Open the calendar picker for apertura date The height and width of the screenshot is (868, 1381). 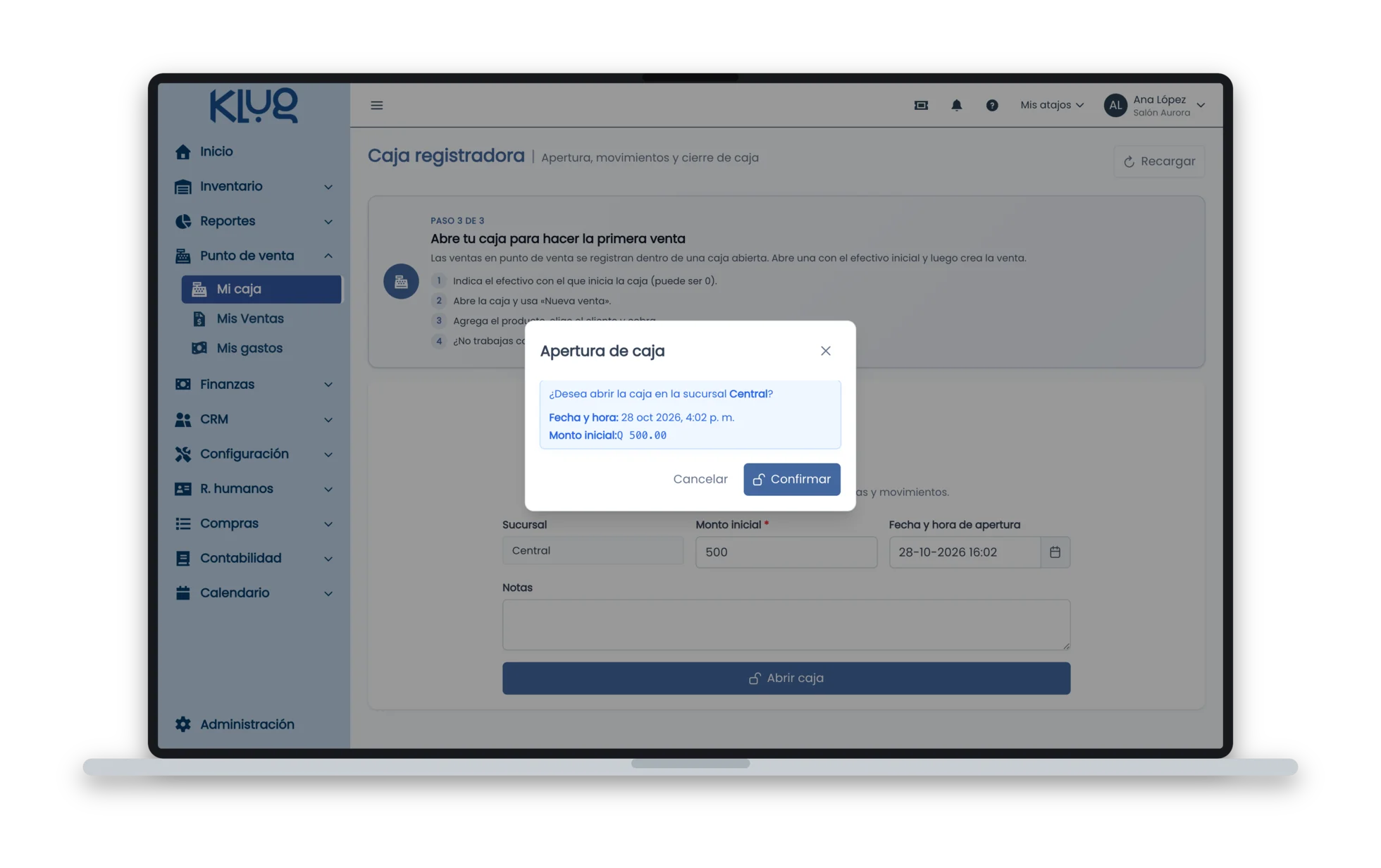click(x=1055, y=552)
